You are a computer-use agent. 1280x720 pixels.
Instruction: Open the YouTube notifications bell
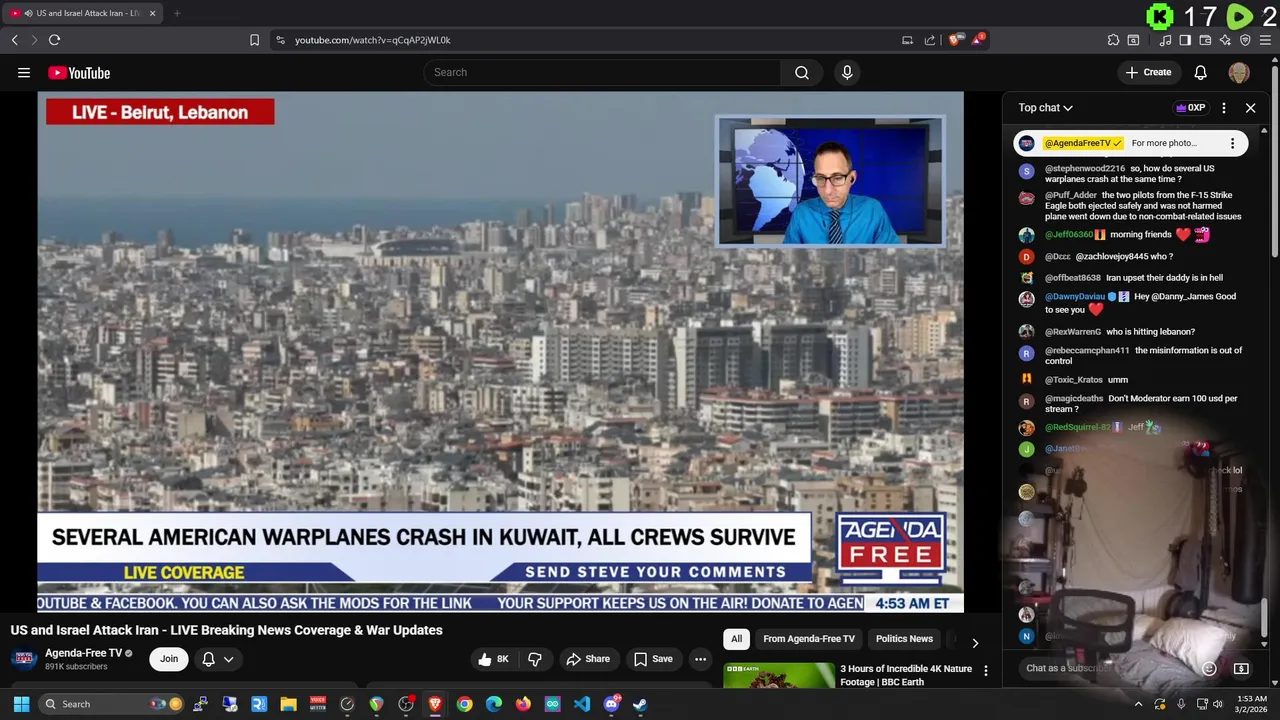(1201, 72)
